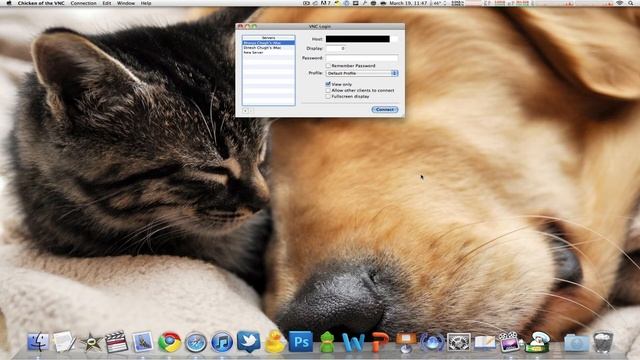This screenshot has height=360, width=640.
Task: Enable Allow other clients to connect
Action: (328, 90)
